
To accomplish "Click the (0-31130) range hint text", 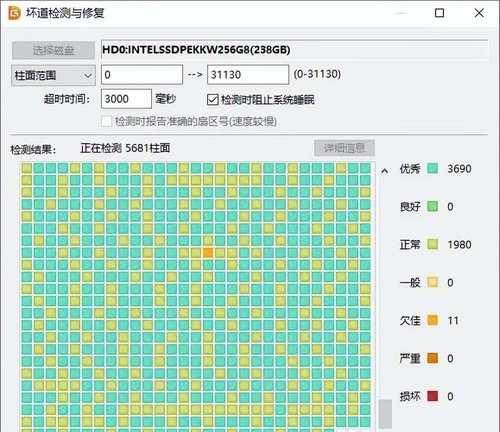I will pos(317,74).
